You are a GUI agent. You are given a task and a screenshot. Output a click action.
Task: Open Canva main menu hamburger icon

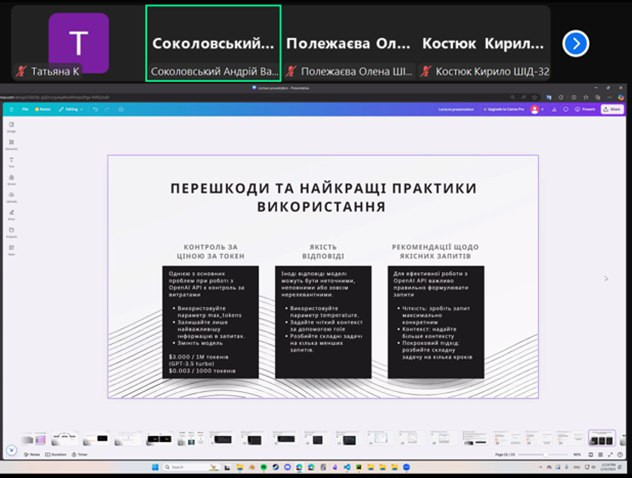point(12,109)
